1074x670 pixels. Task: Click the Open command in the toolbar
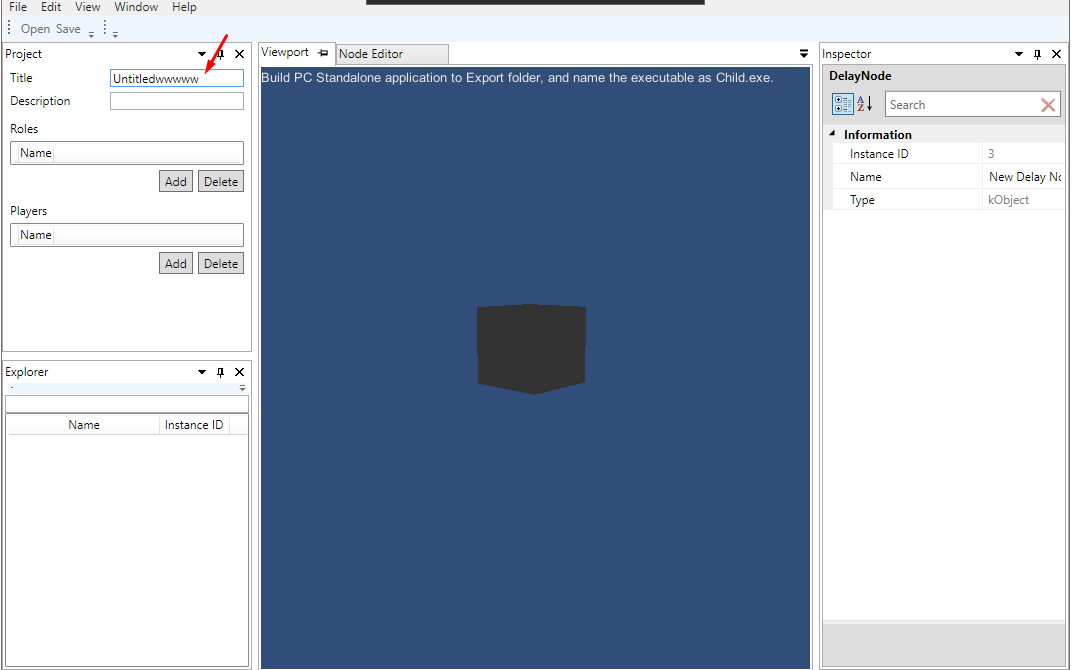pyautogui.click(x=33, y=28)
